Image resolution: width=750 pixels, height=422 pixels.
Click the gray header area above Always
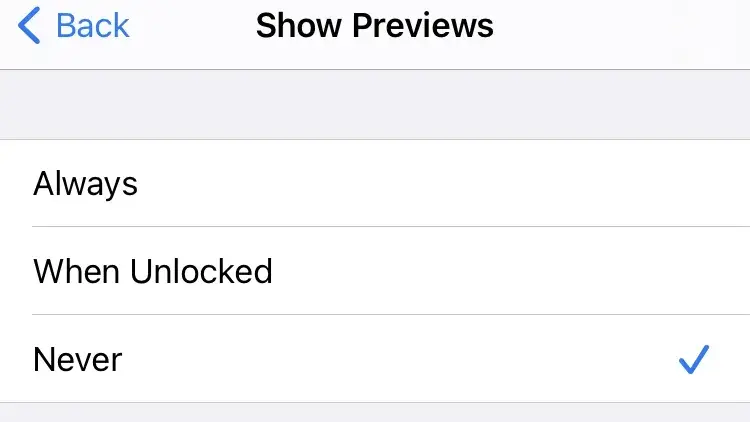click(x=375, y=105)
